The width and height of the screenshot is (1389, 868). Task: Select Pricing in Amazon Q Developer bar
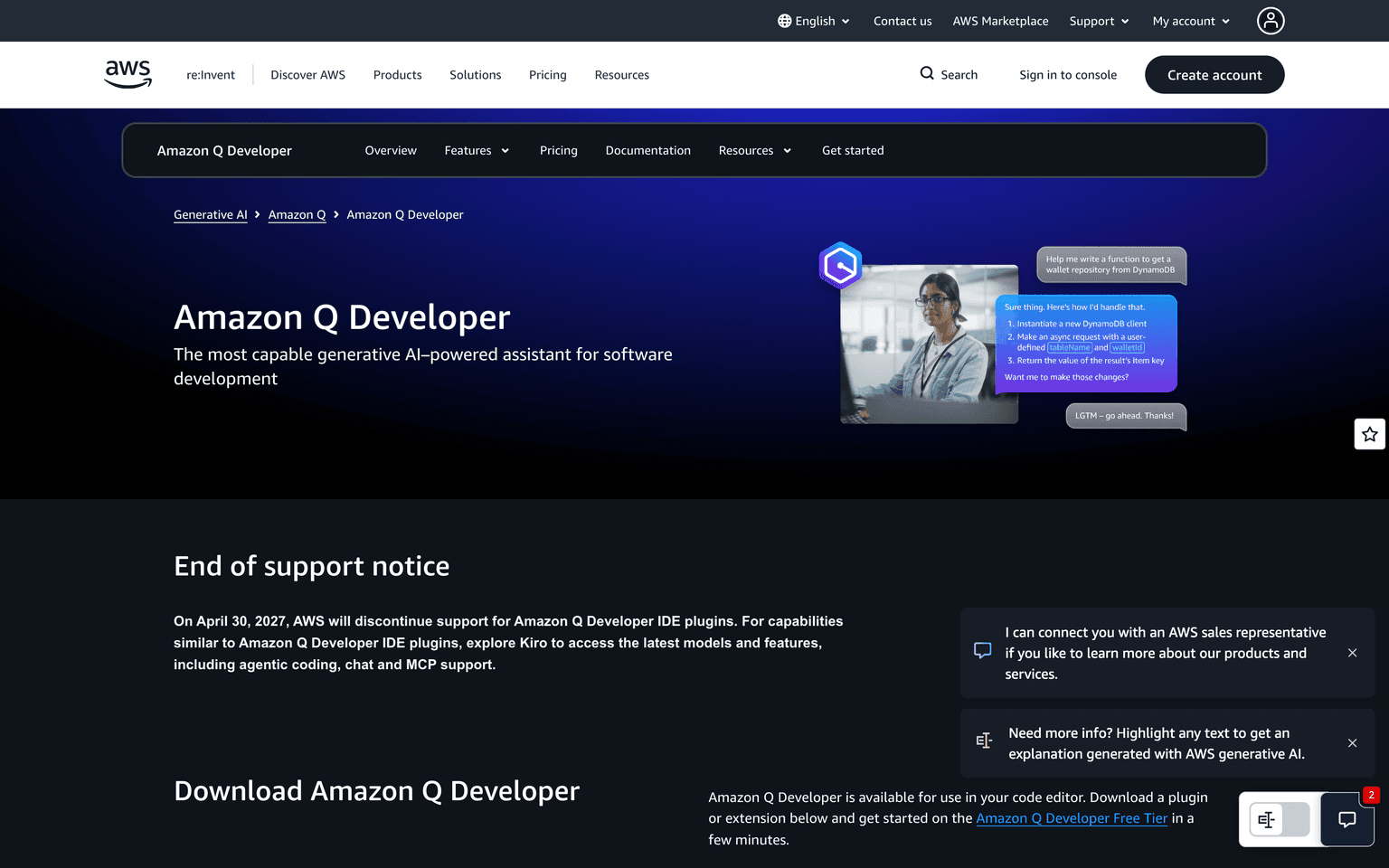point(558,150)
